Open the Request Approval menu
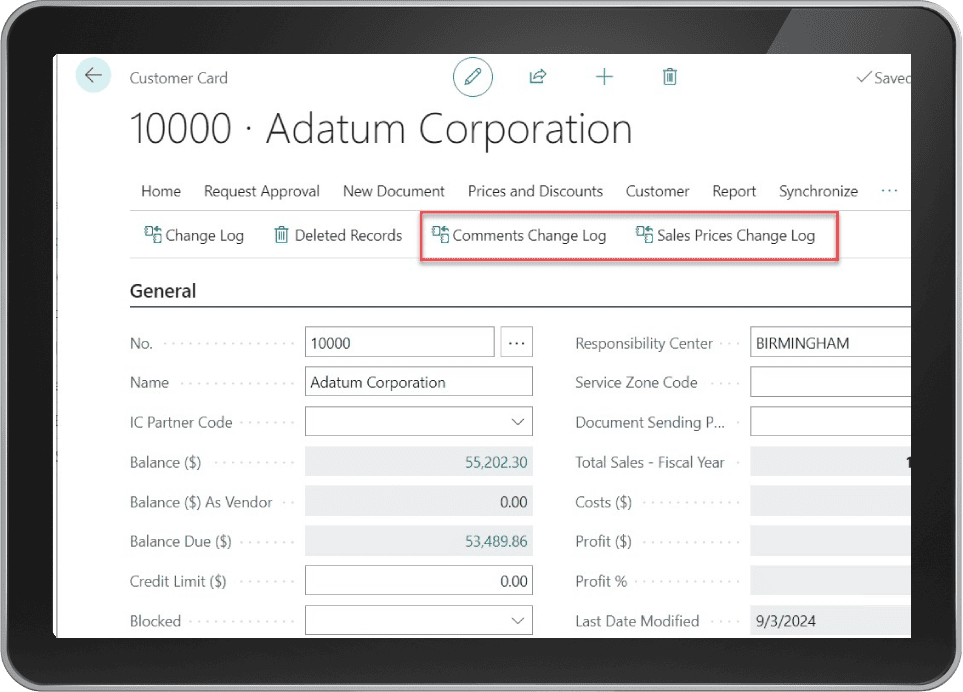Image resolution: width=963 pixels, height=692 pixels. tap(262, 191)
